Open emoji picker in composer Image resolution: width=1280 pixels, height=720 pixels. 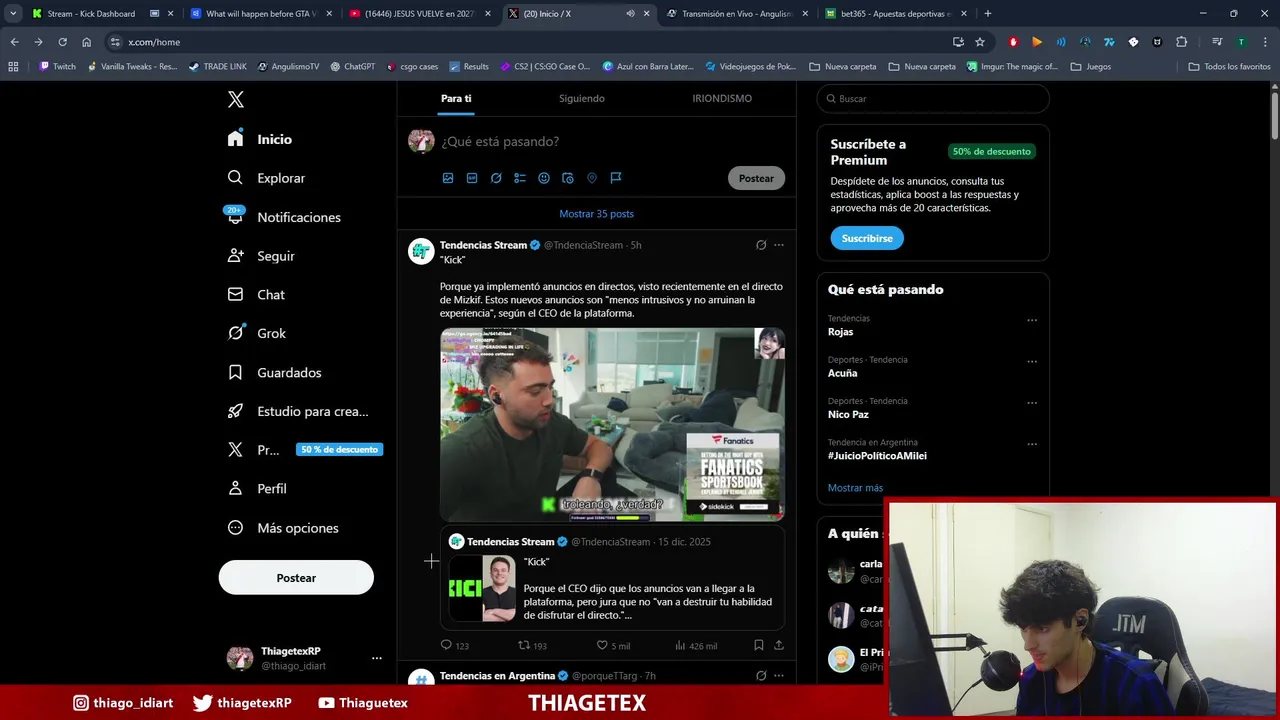544,178
